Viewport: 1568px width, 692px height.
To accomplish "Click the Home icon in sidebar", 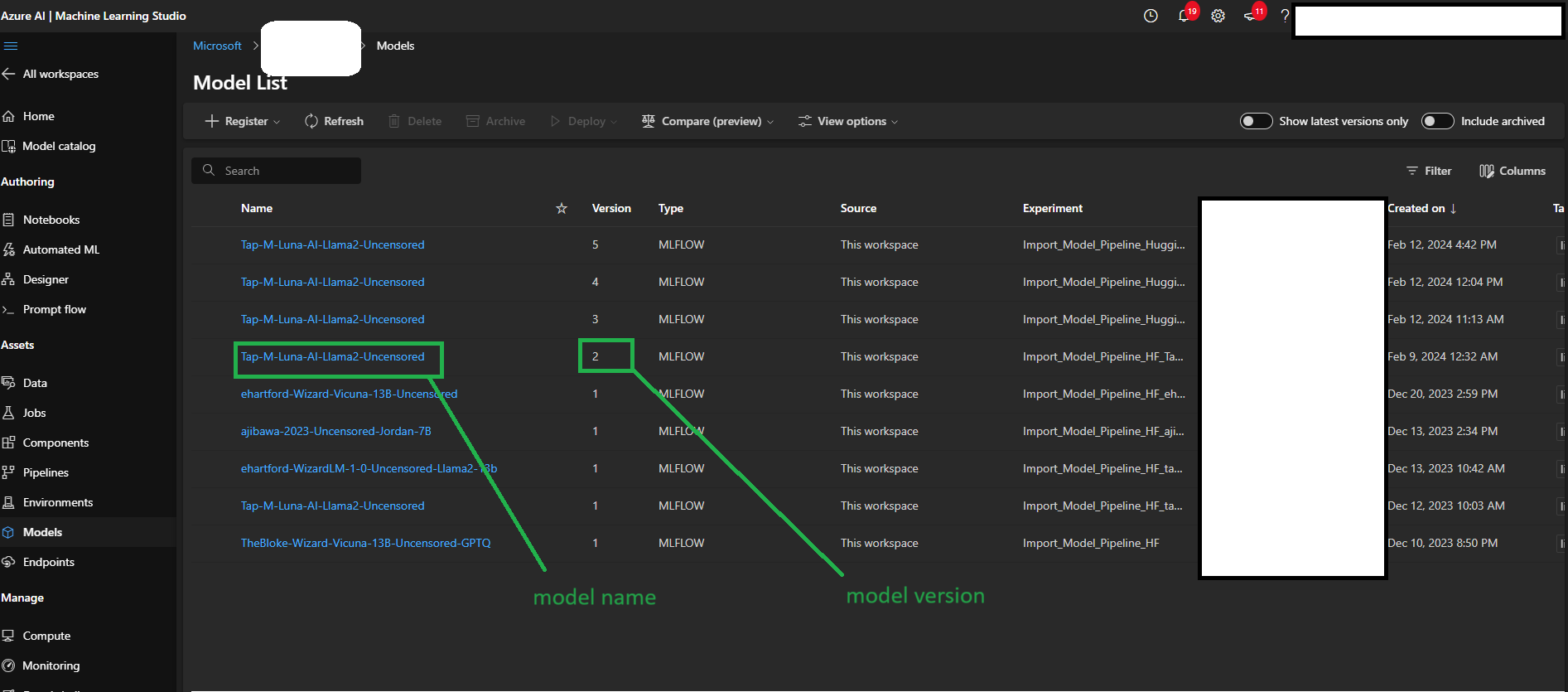I will [x=8, y=116].
